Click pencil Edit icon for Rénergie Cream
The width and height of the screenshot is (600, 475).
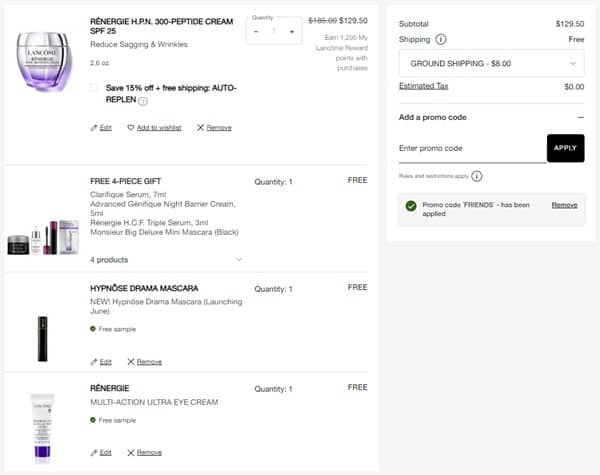click(94, 128)
